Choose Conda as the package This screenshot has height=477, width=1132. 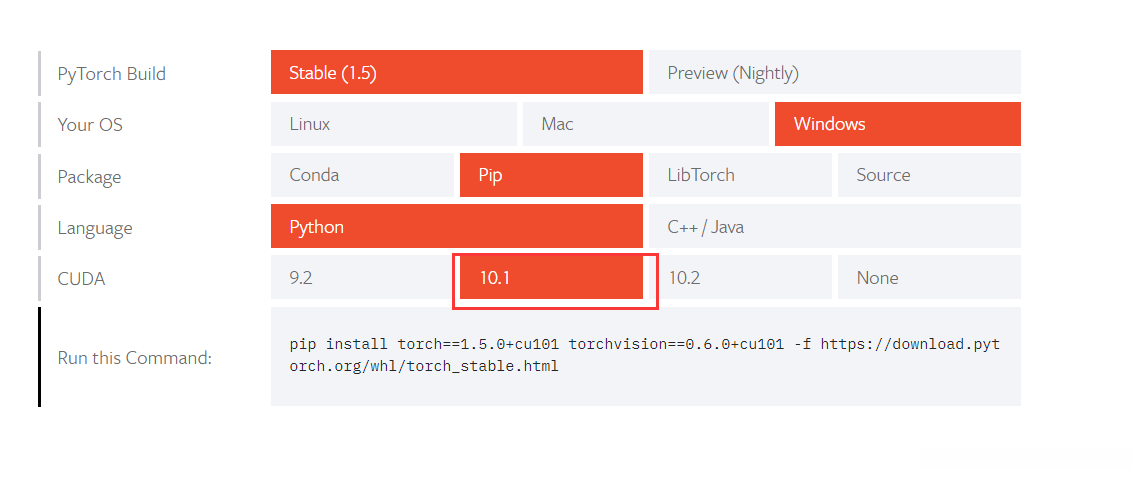point(361,175)
